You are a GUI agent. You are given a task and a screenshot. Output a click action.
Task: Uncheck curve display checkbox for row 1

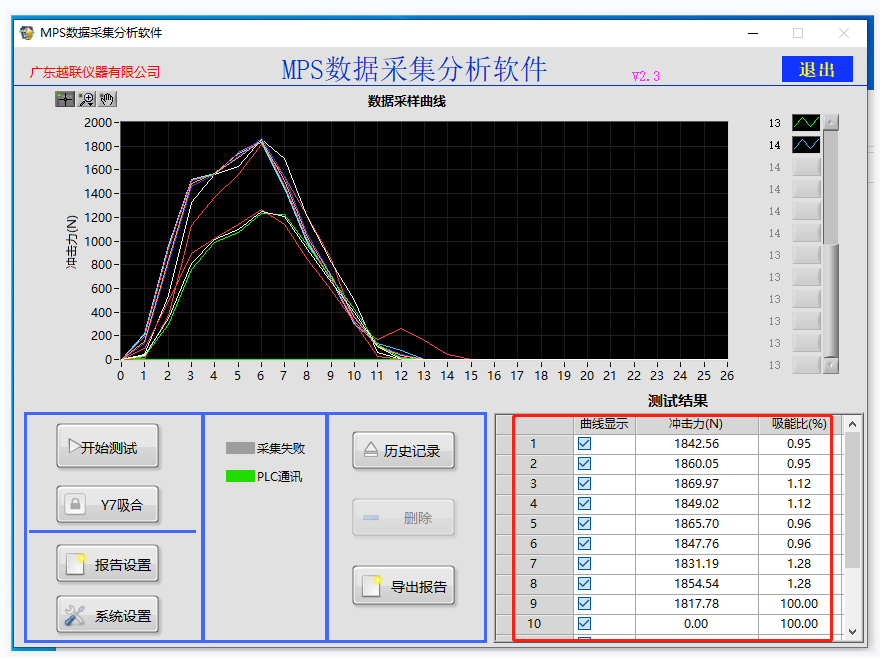point(585,443)
